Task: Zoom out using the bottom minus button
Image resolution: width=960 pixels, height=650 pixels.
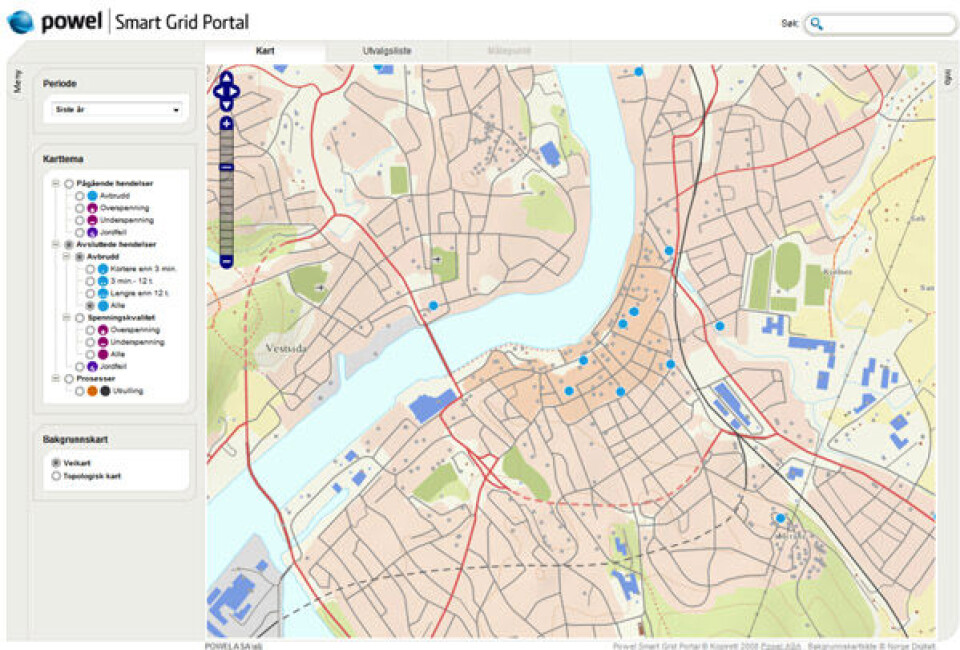Action: pyautogui.click(x=227, y=261)
